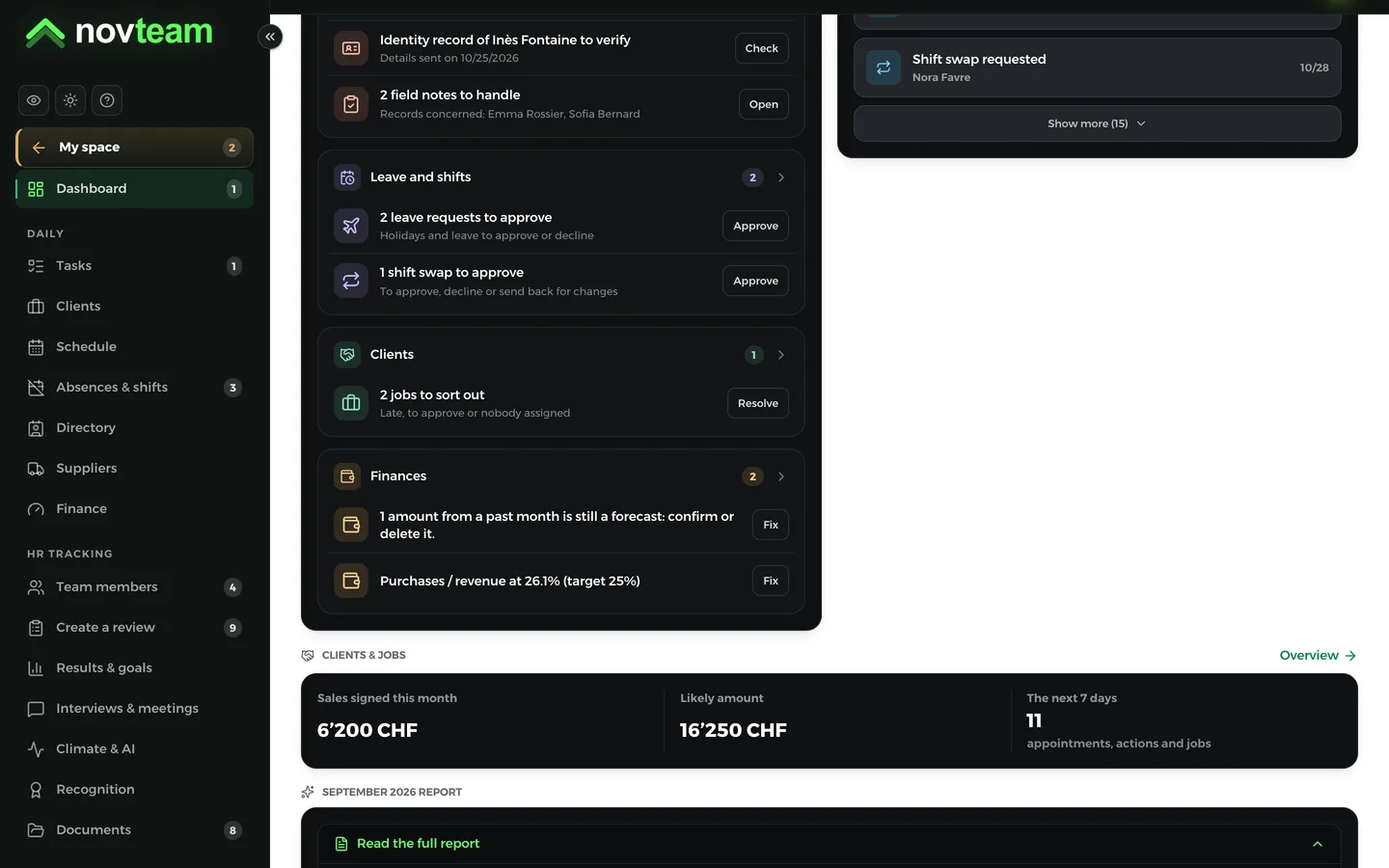Approve the 2 leave requests

tap(755, 226)
